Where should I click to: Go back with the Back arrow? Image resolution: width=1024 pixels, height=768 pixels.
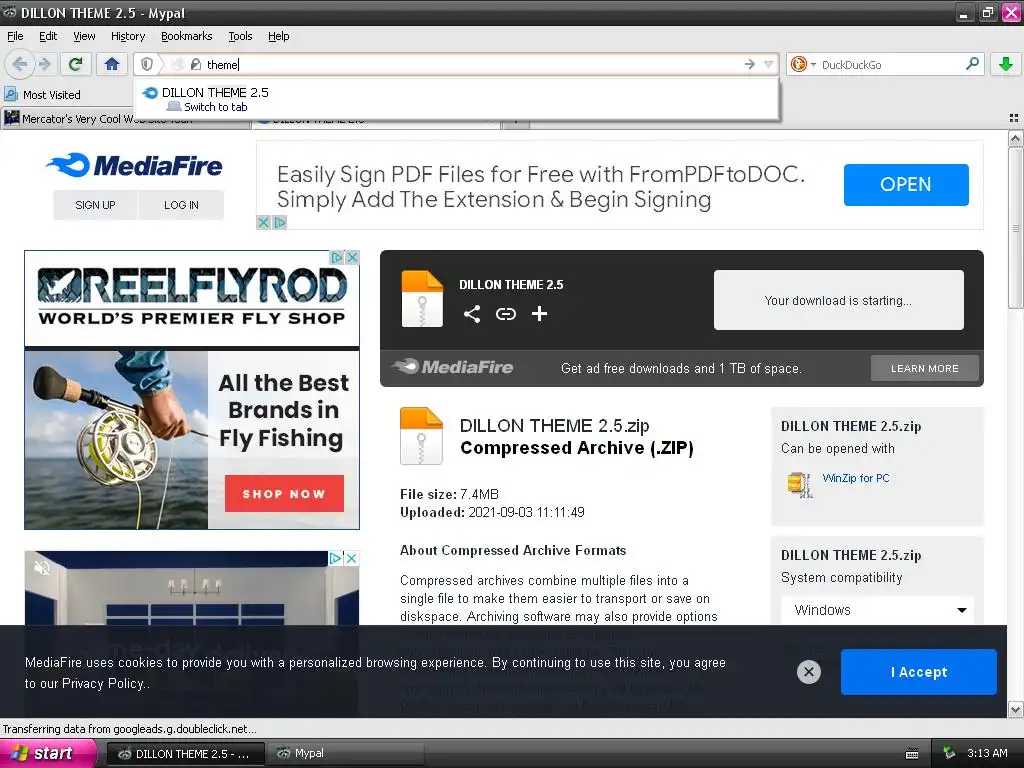(x=20, y=64)
